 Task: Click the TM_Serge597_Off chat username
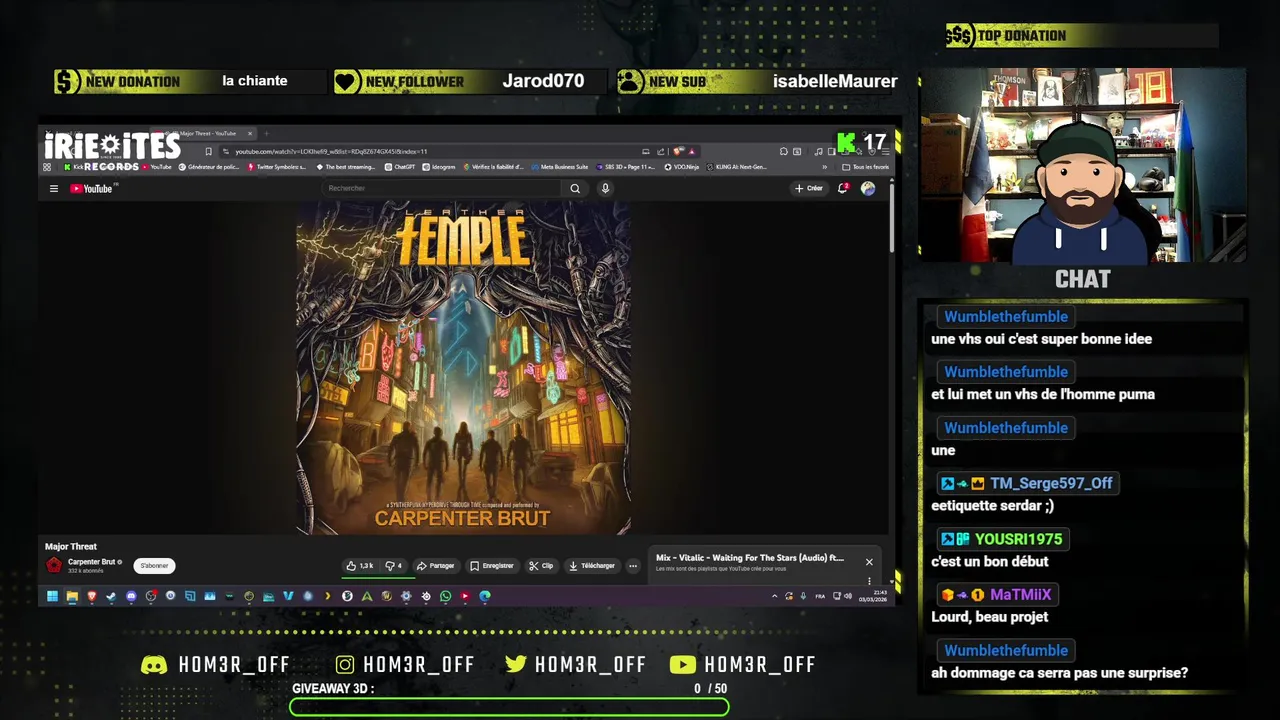1051,483
